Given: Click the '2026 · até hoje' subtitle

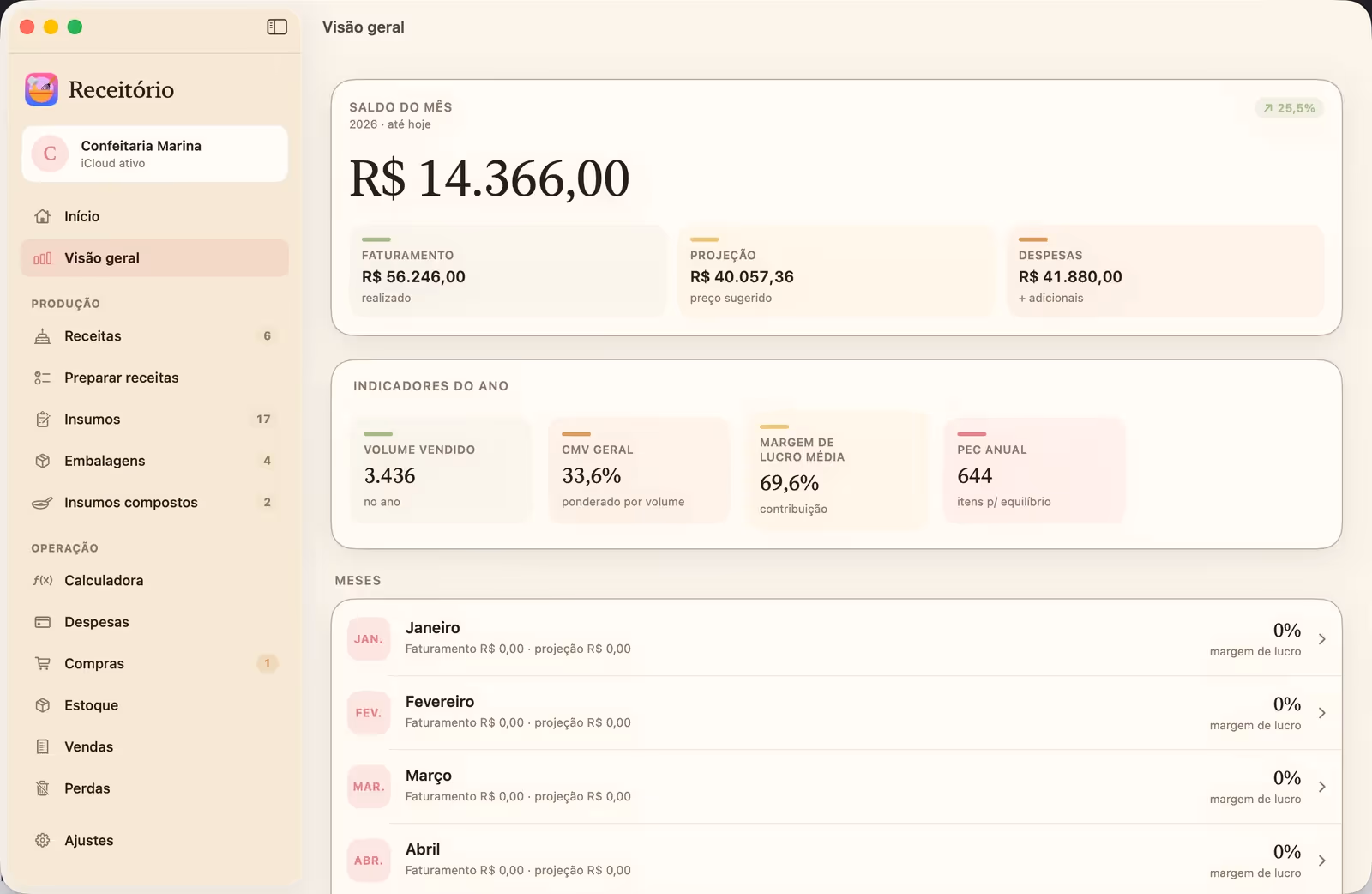Looking at the screenshot, I should [390, 124].
